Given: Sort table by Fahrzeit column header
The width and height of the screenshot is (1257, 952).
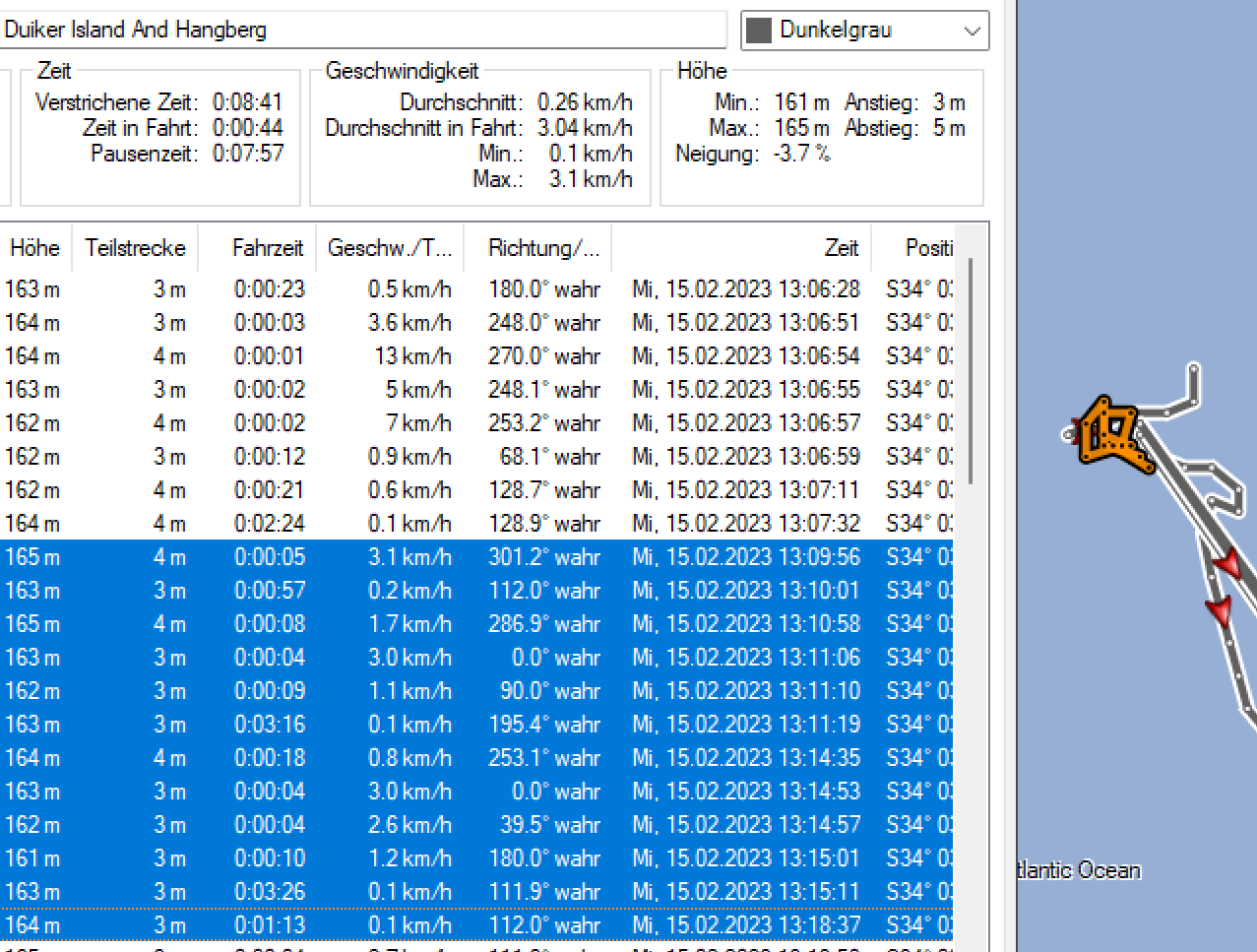Looking at the screenshot, I should 258,248.
